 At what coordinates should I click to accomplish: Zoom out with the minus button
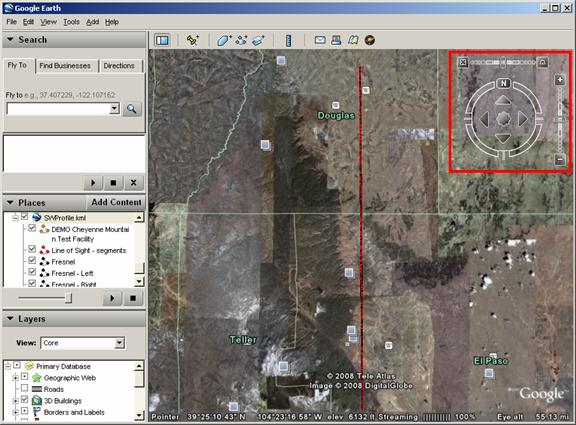point(560,160)
